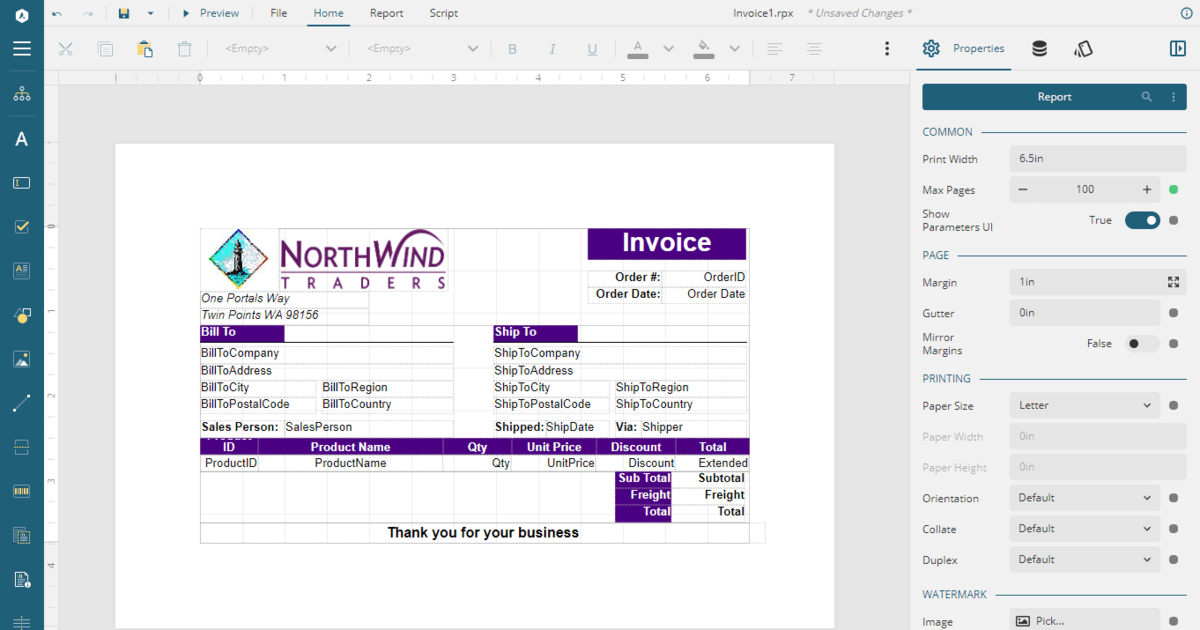Select the Line tool in the sidebar
Viewport: 1200px width, 630px height.
pyautogui.click(x=21, y=403)
